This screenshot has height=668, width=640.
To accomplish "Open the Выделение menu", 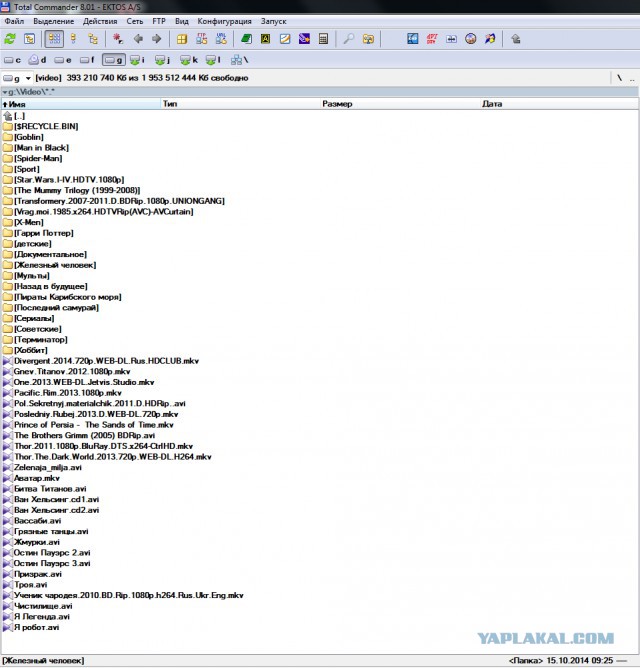I will (54, 21).
